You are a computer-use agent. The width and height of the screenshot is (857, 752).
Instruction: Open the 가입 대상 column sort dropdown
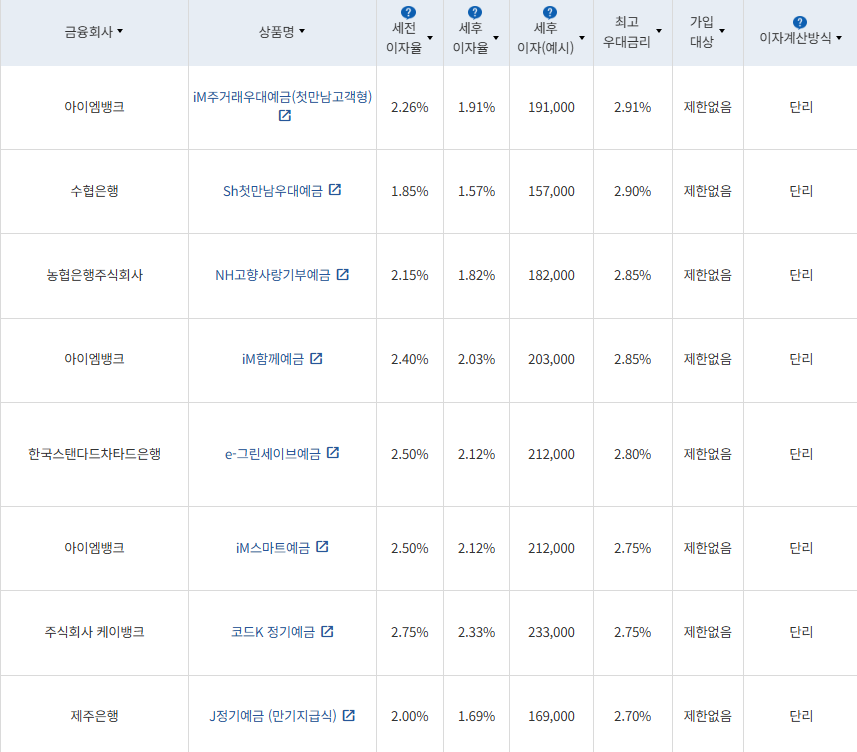coord(722,30)
